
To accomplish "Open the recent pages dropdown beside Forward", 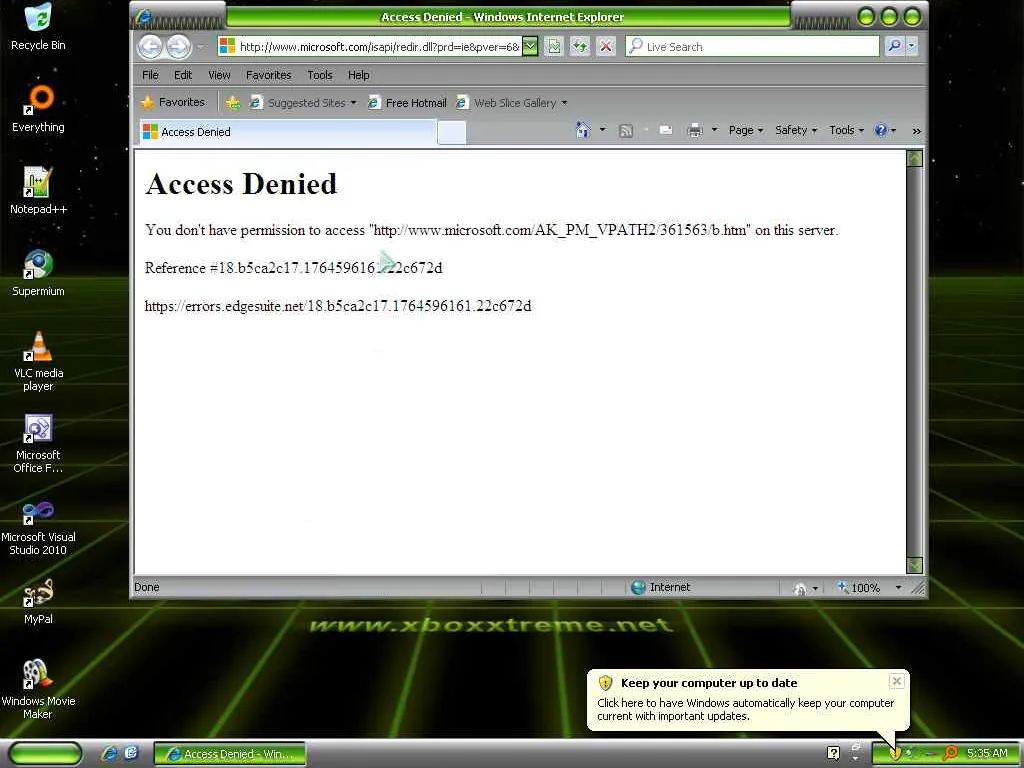I will 200,47.
